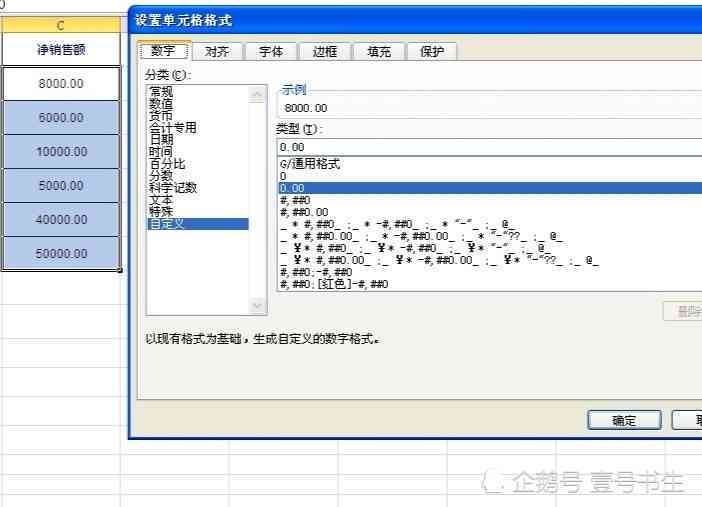
Task: Select 数值 category
Action: 161,104
